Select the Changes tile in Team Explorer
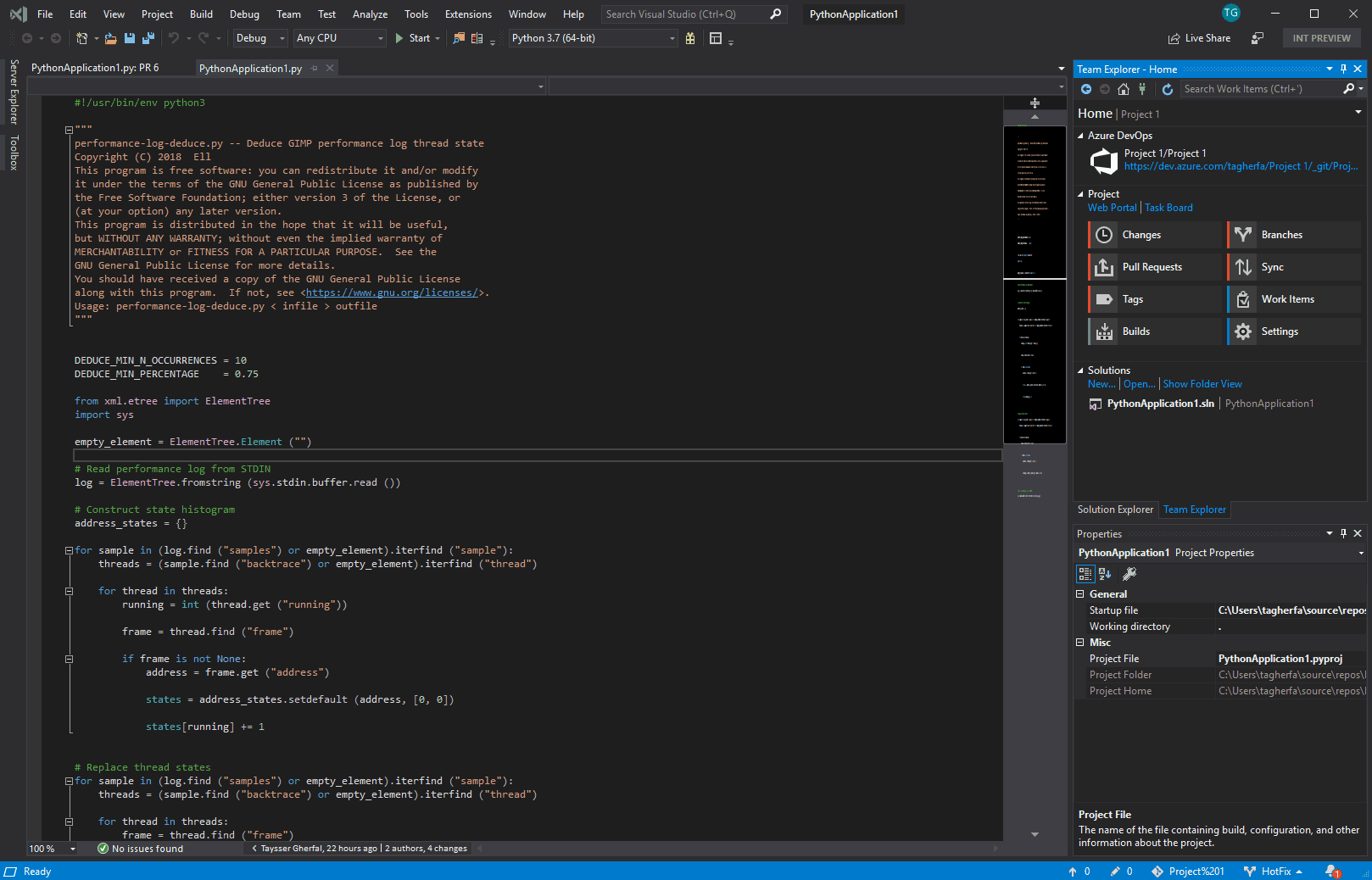This screenshot has height=880, width=1372. [x=1141, y=234]
